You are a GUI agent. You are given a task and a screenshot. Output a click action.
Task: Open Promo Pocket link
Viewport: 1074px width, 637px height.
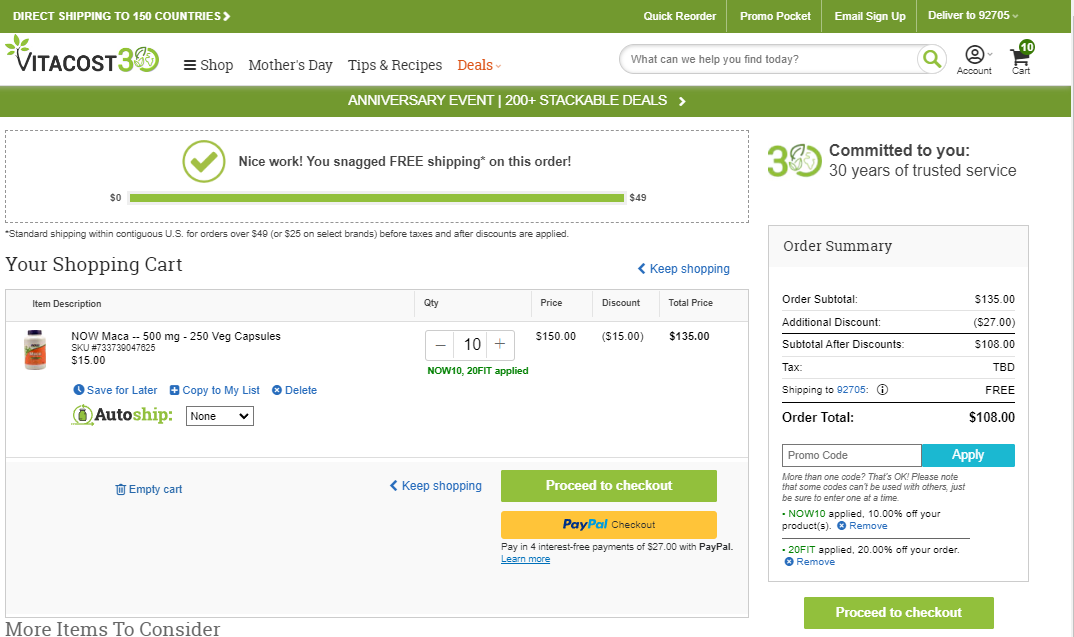click(775, 16)
